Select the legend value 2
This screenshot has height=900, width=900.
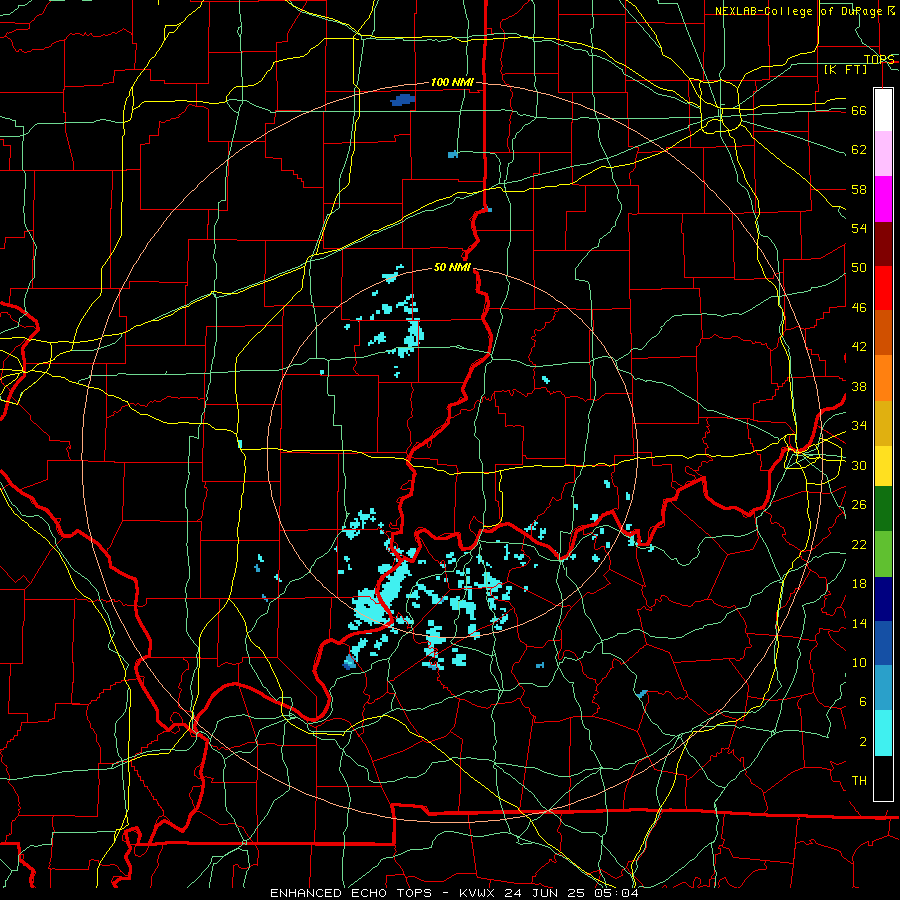(x=863, y=741)
